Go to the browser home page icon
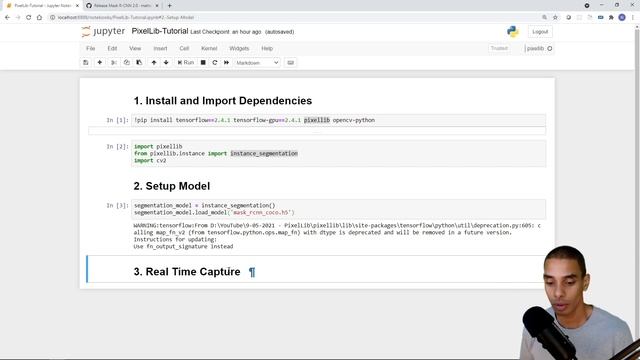Viewport: 640px width, 360px height. [39, 18]
